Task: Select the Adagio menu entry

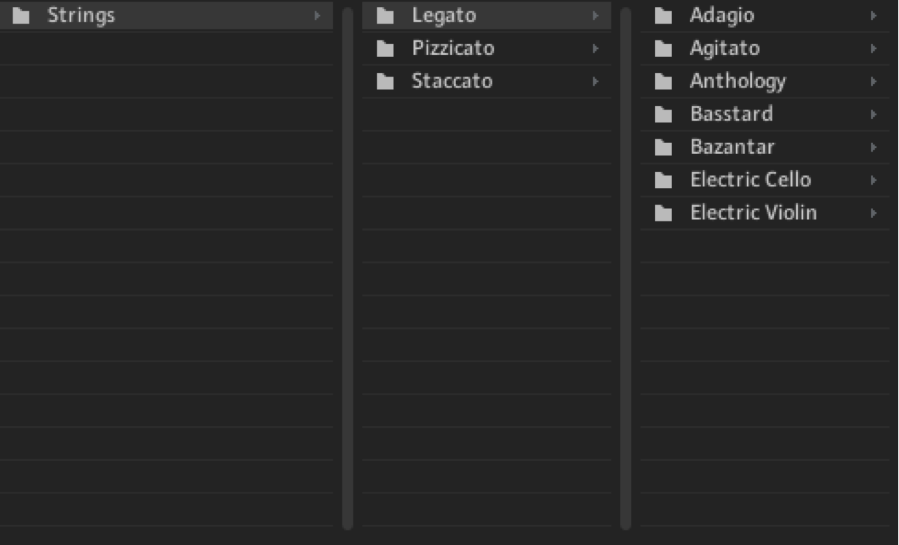Action: point(765,15)
